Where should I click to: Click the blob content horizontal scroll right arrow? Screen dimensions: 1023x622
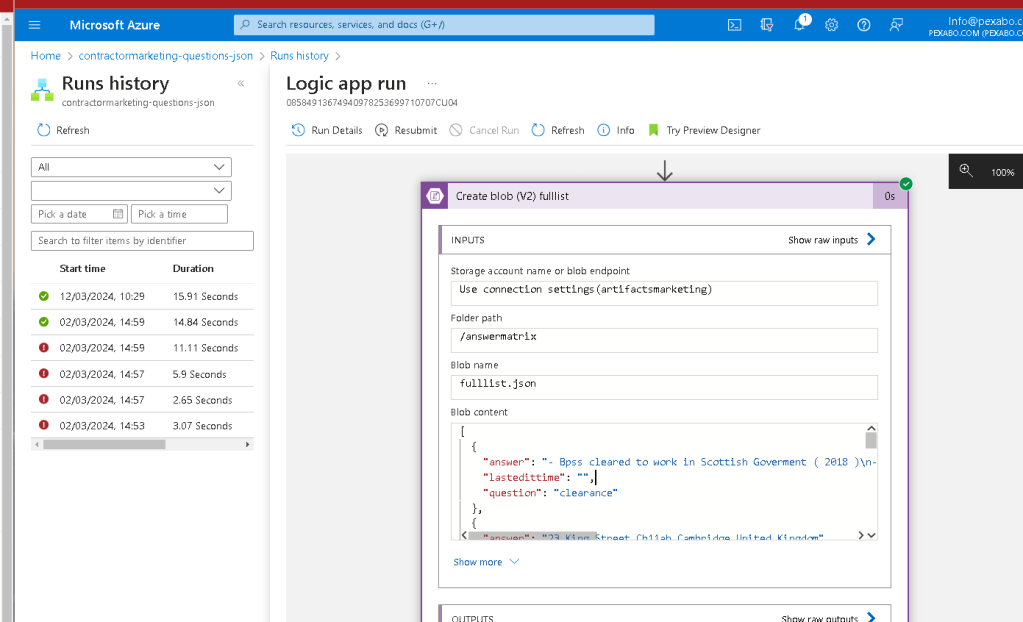coord(861,535)
